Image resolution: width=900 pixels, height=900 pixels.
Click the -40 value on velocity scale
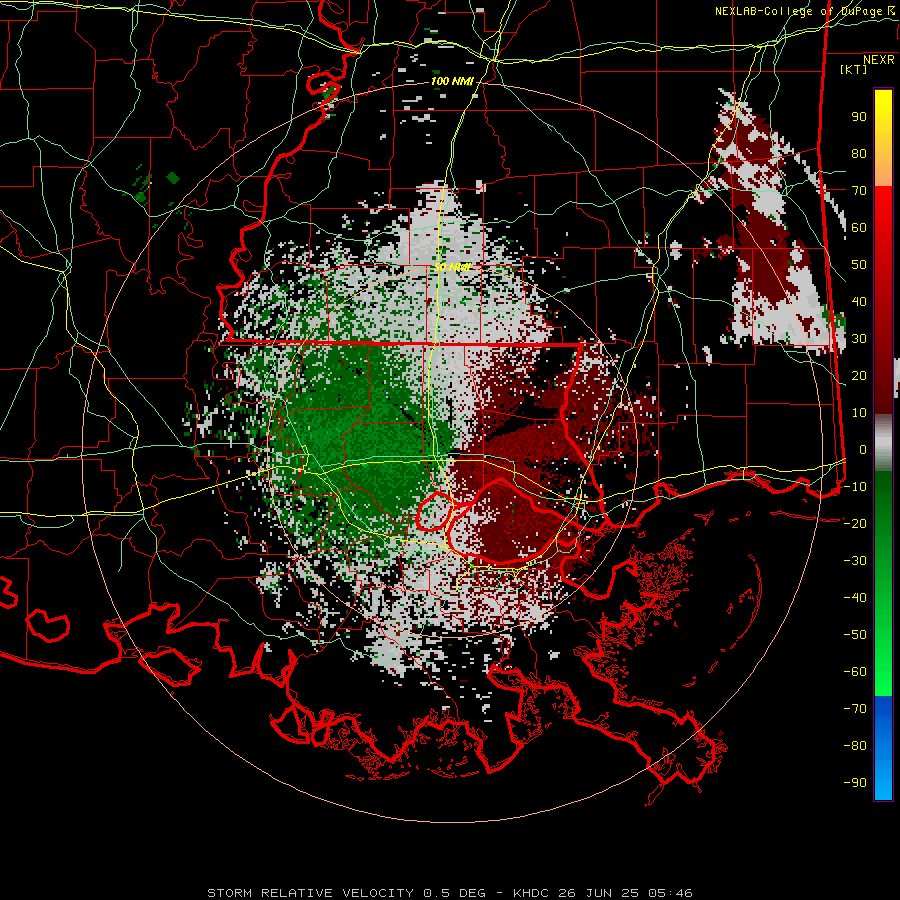click(855, 598)
